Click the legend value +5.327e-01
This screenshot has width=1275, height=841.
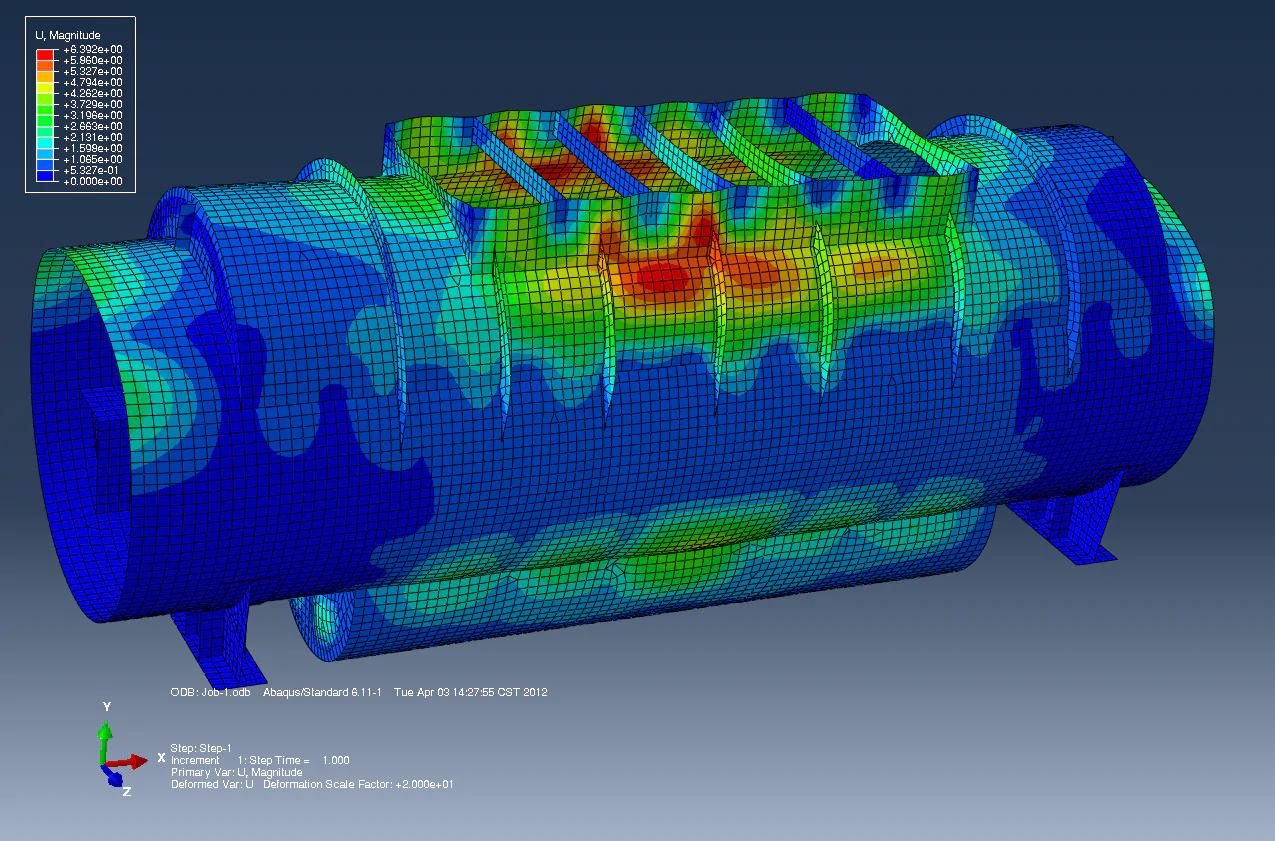(91, 170)
